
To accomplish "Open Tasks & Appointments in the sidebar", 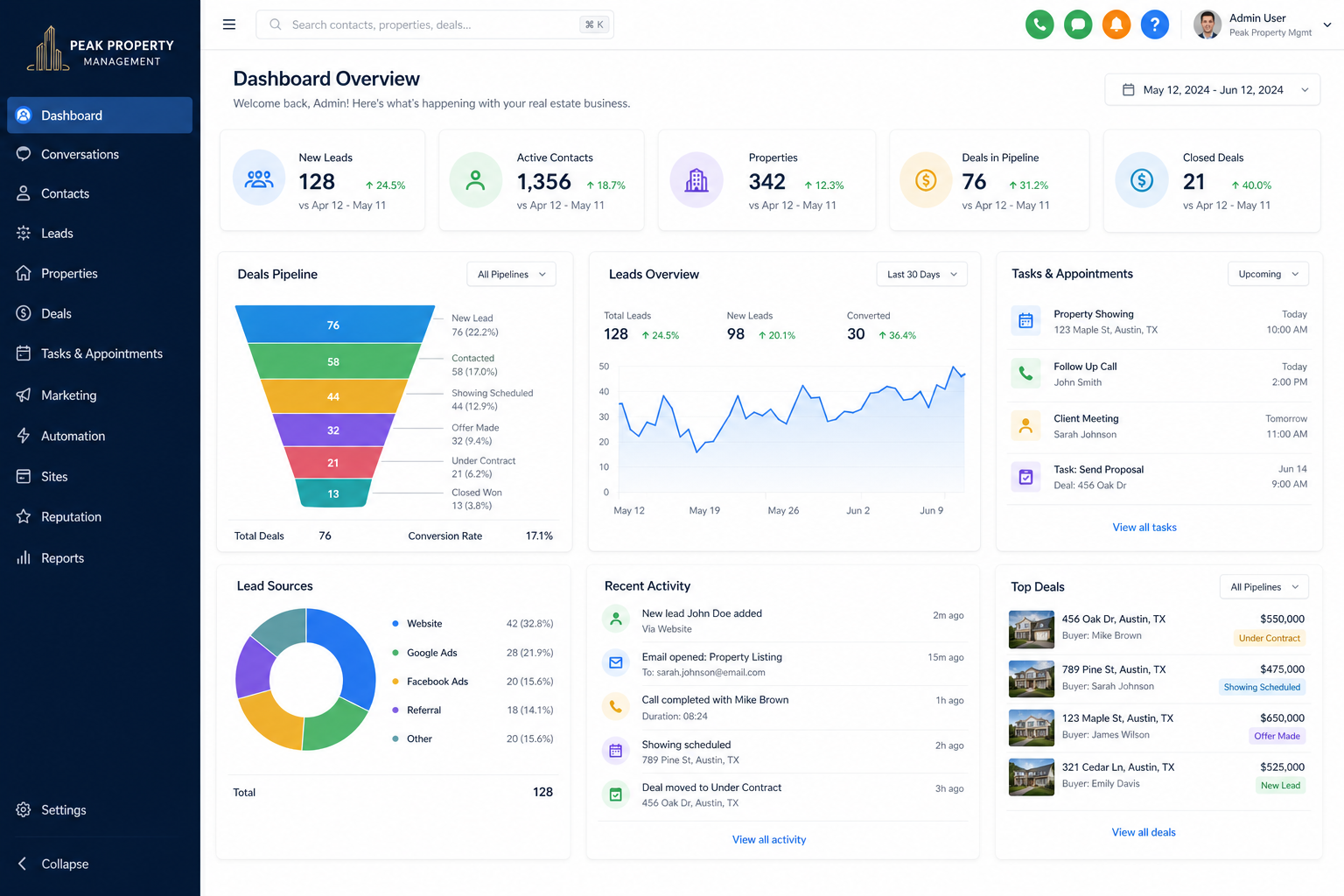I will (100, 354).
